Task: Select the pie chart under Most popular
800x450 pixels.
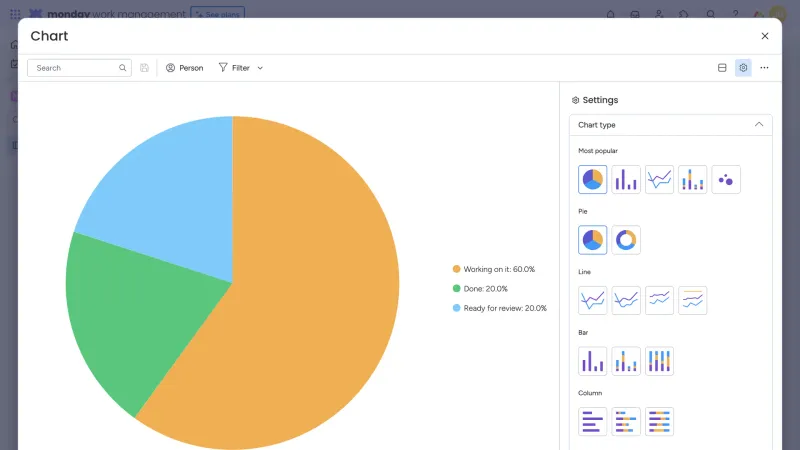Action: pyautogui.click(x=592, y=180)
